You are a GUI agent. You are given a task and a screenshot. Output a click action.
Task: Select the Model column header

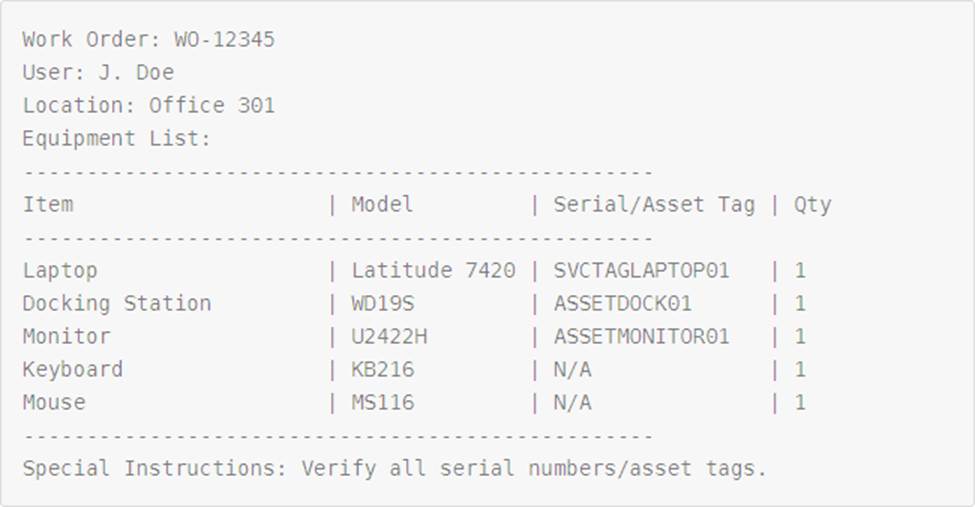coord(382,205)
